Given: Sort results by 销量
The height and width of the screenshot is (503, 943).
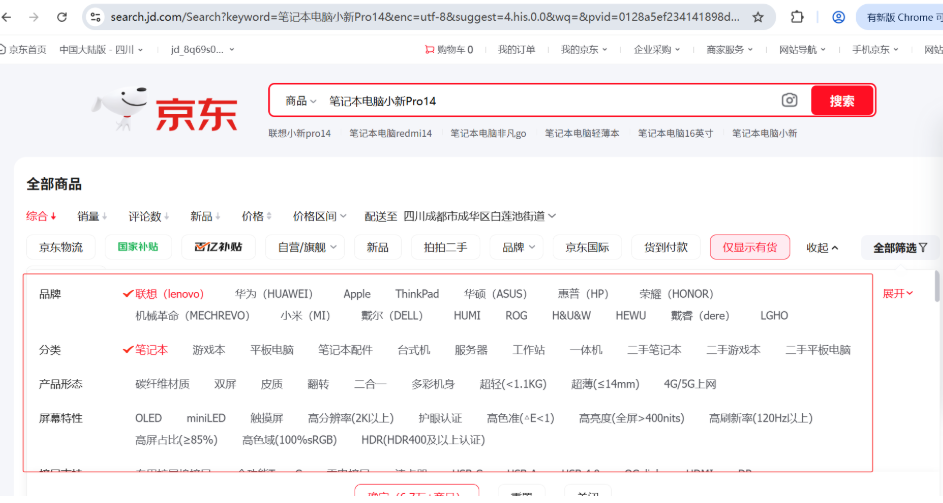Looking at the screenshot, I should point(92,216).
